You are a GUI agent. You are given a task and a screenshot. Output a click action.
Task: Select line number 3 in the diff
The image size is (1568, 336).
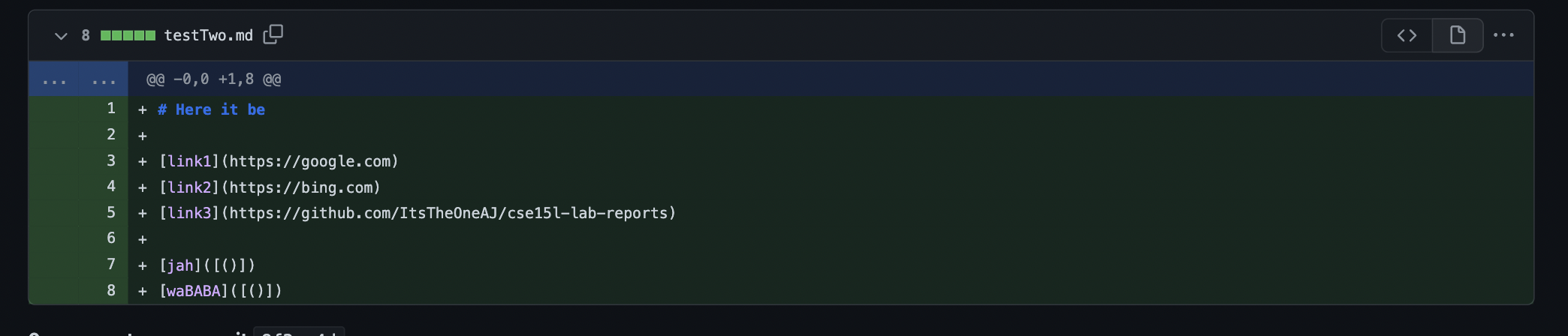[x=111, y=160]
